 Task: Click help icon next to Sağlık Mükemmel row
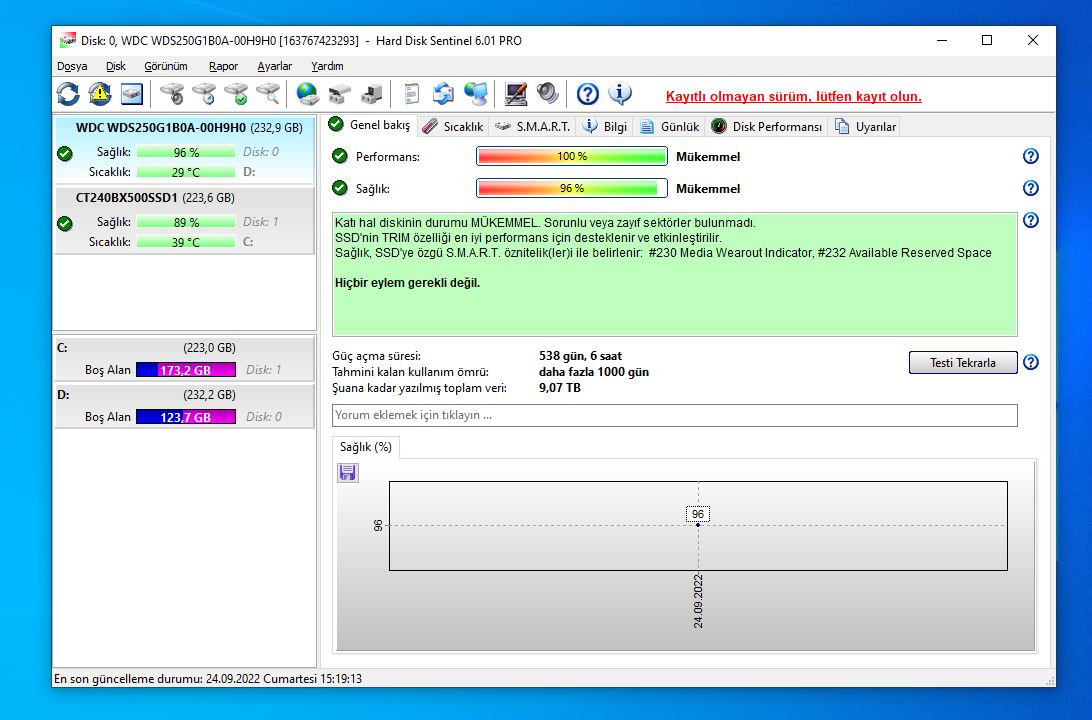(1031, 188)
